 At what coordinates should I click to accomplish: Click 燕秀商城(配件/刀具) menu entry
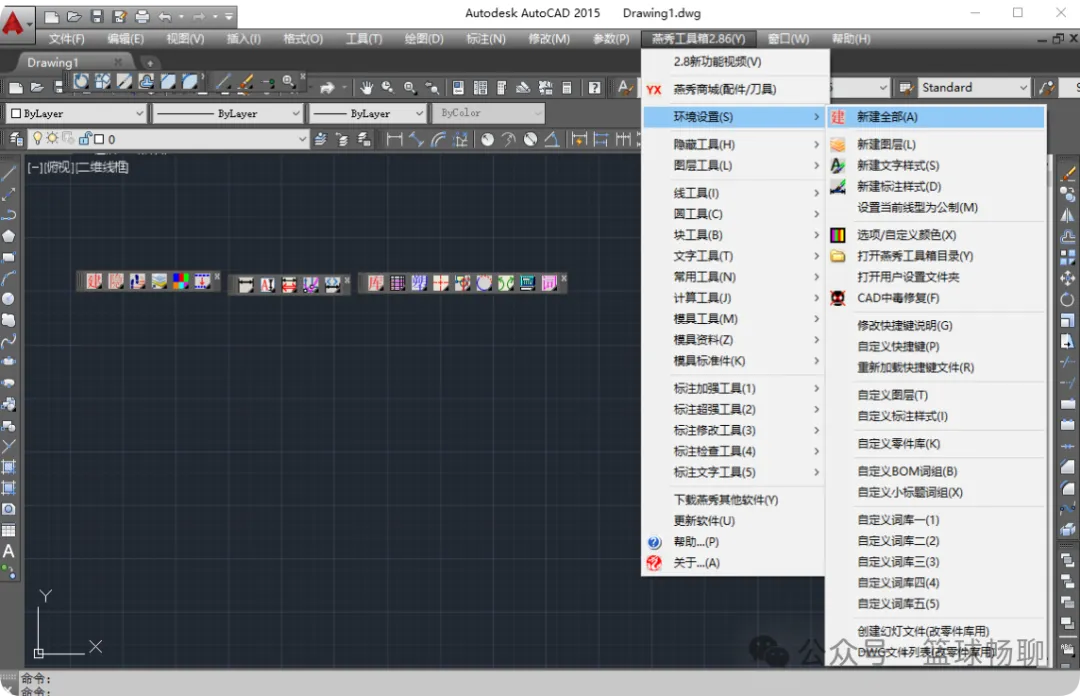(736, 90)
